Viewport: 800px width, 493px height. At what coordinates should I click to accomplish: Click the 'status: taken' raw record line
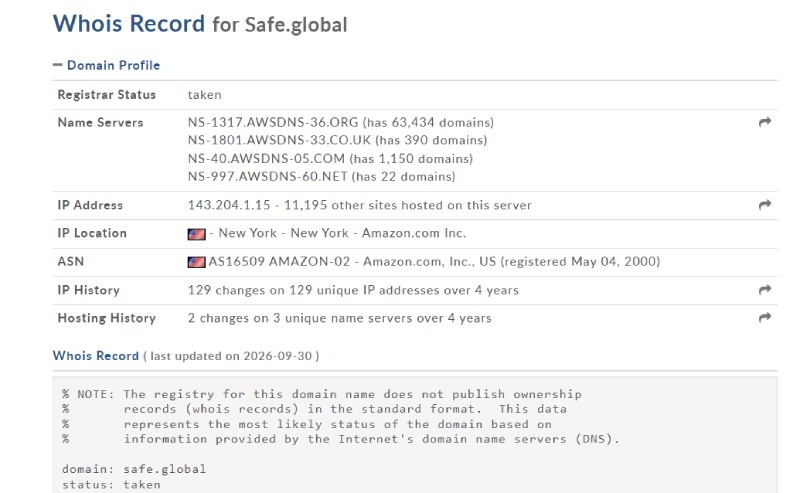point(111,484)
